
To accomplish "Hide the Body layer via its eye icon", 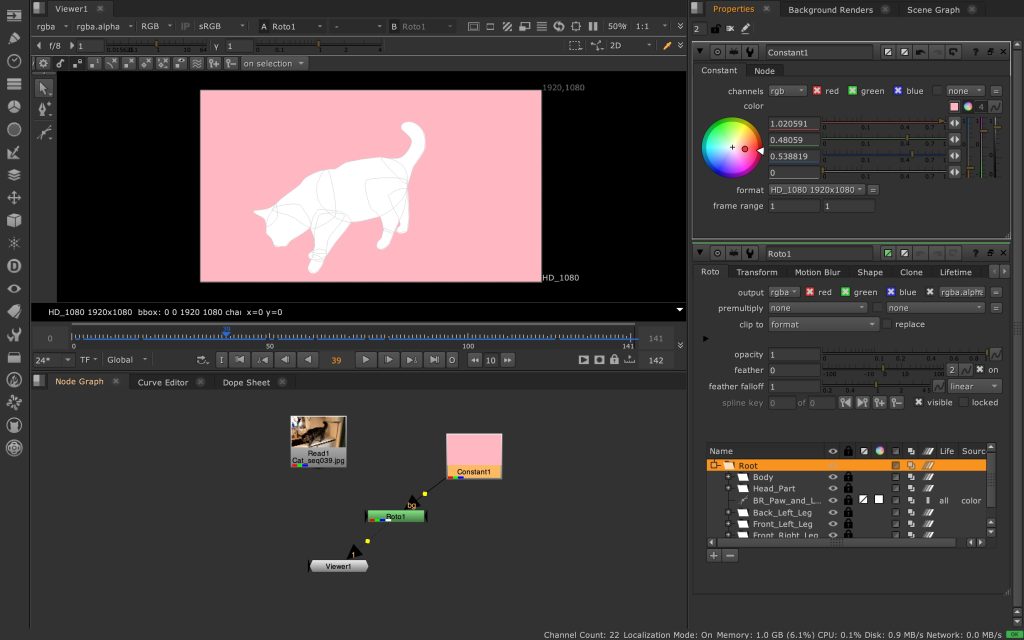I will (x=833, y=477).
